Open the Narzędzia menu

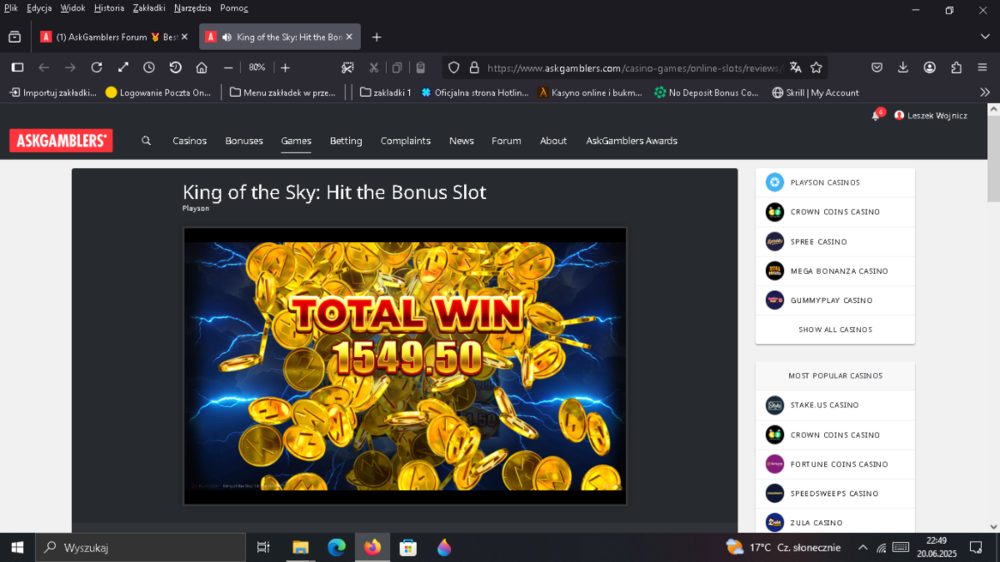point(193,8)
